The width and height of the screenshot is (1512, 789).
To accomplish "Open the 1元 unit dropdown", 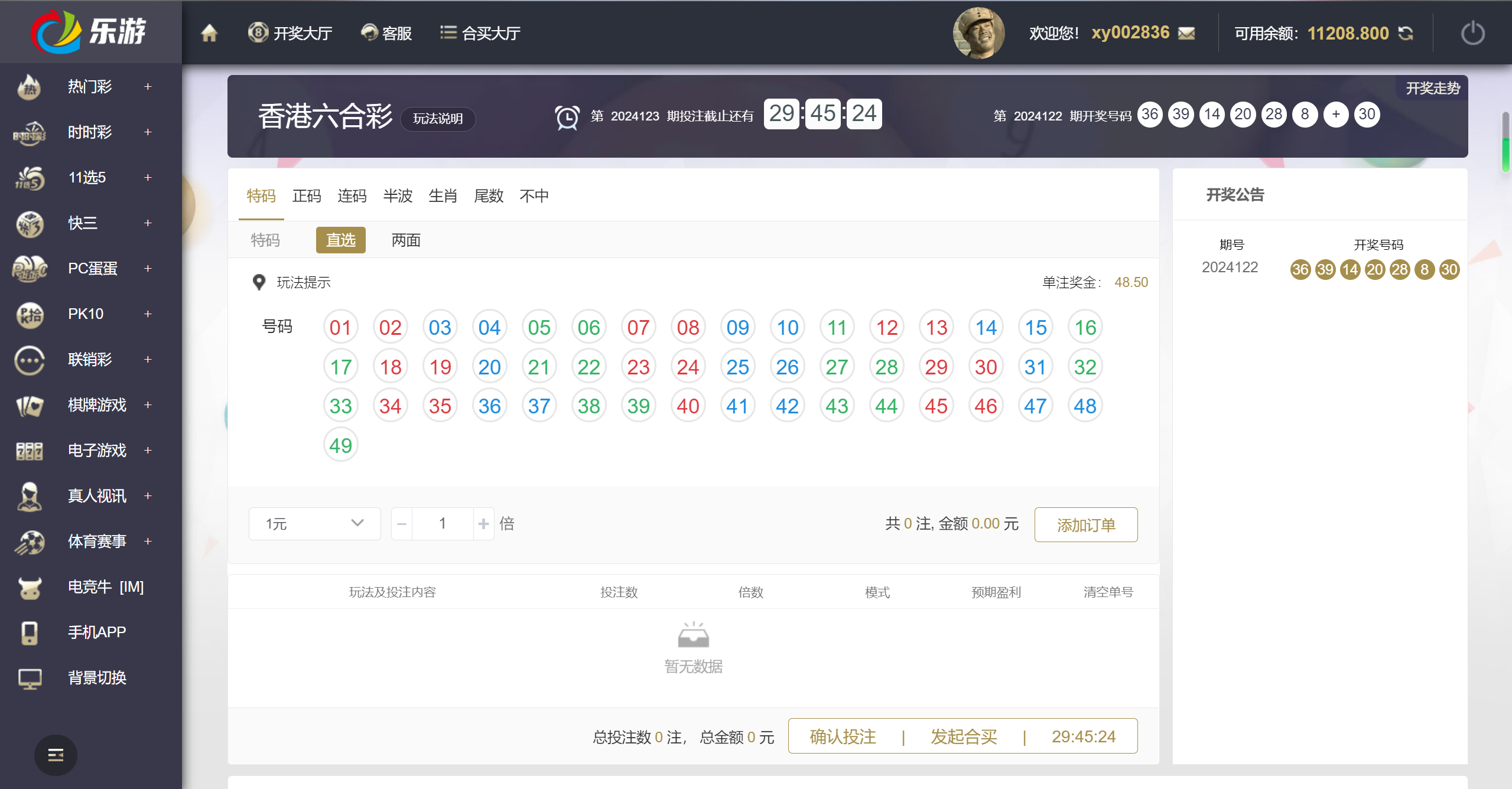I will (x=315, y=524).
